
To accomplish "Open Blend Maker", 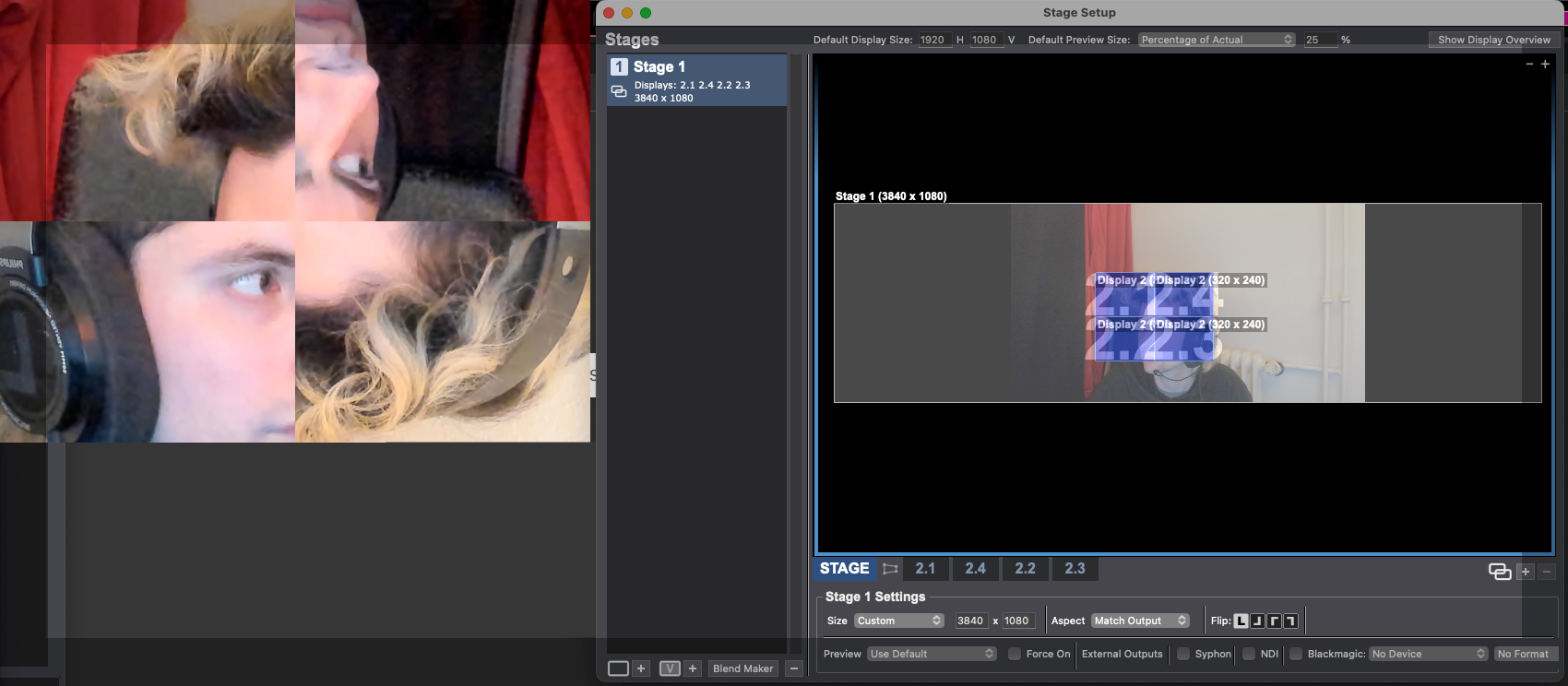I will tap(742, 668).
